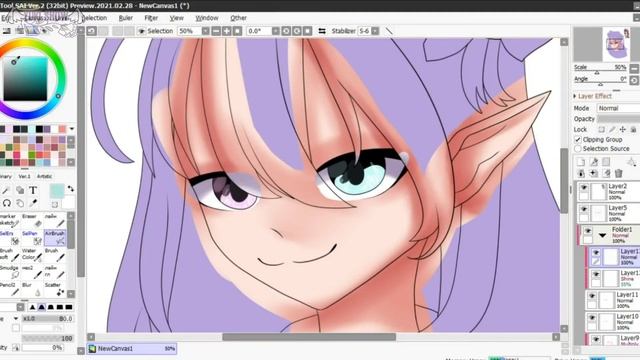Switch to the Artistic brush tab
This screenshot has height=360, width=640.
click(44, 176)
